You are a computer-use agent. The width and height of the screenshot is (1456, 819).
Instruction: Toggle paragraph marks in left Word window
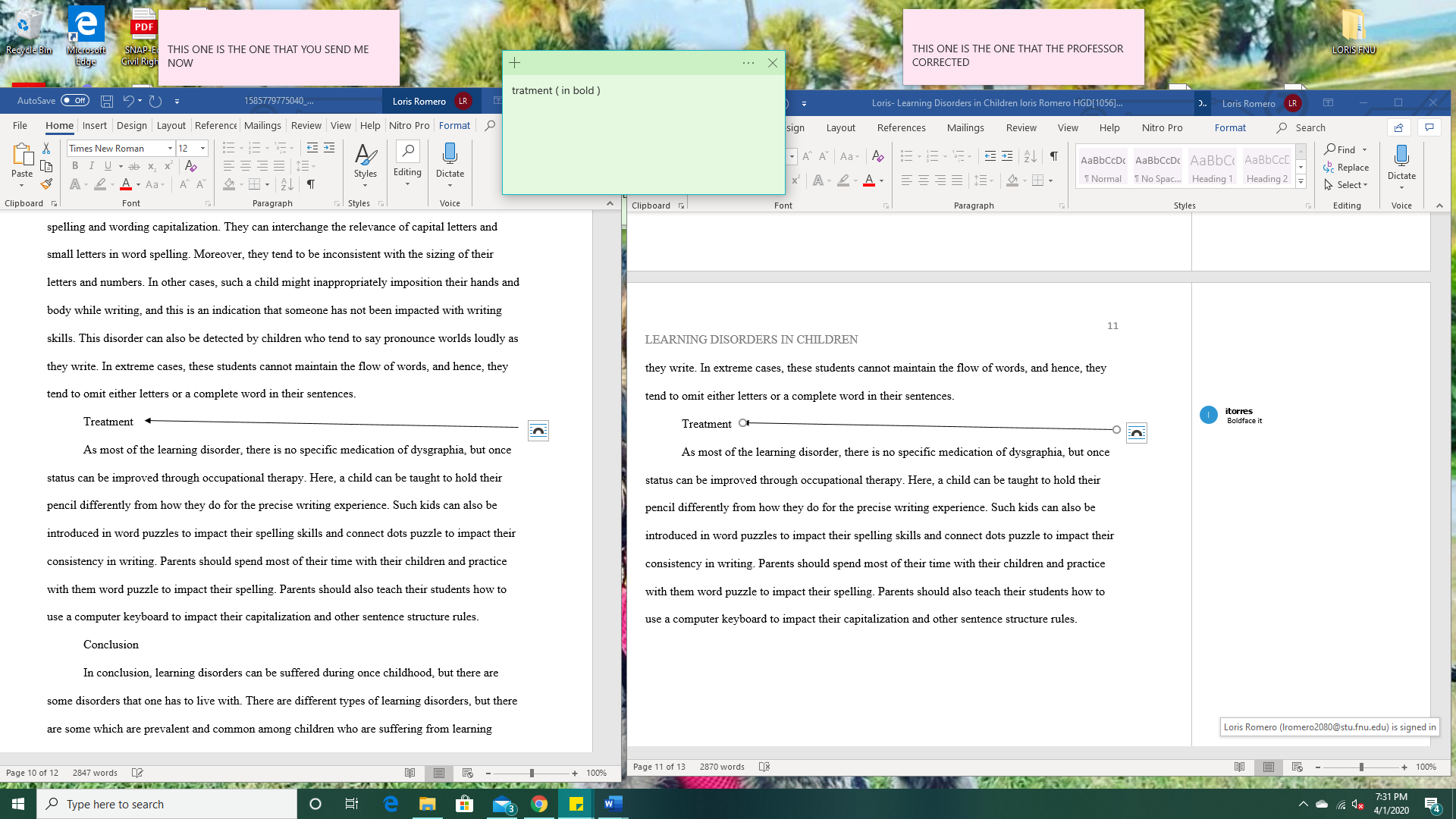point(311,184)
